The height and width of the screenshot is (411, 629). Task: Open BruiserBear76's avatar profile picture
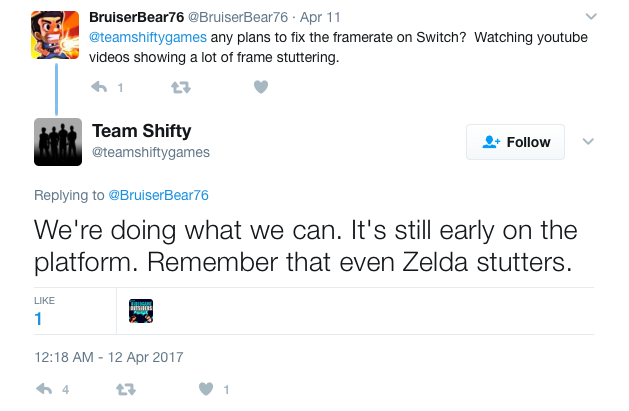pos(55,35)
